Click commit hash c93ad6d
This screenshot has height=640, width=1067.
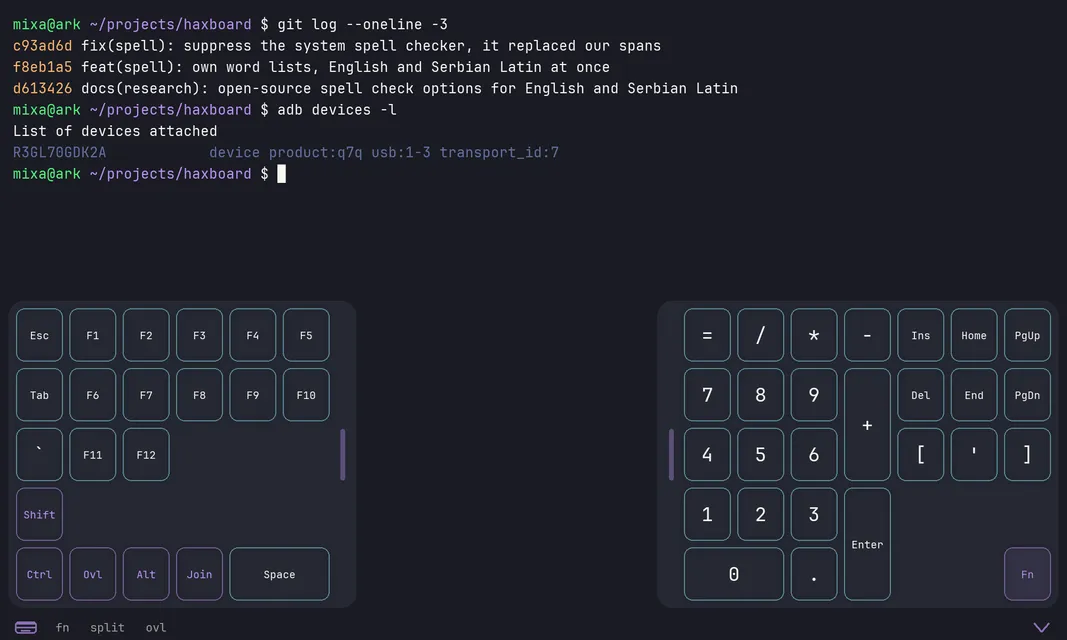(x=42, y=46)
